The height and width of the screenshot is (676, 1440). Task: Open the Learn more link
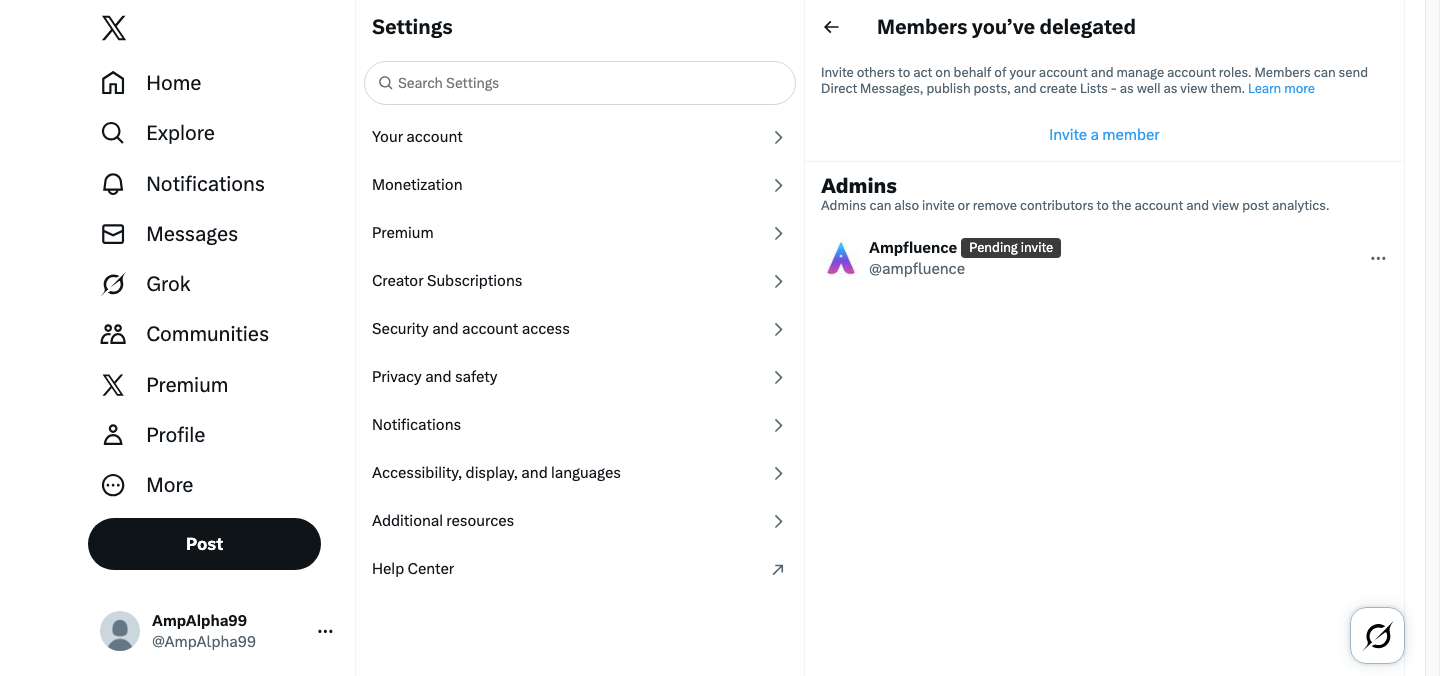coord(1281,89)
